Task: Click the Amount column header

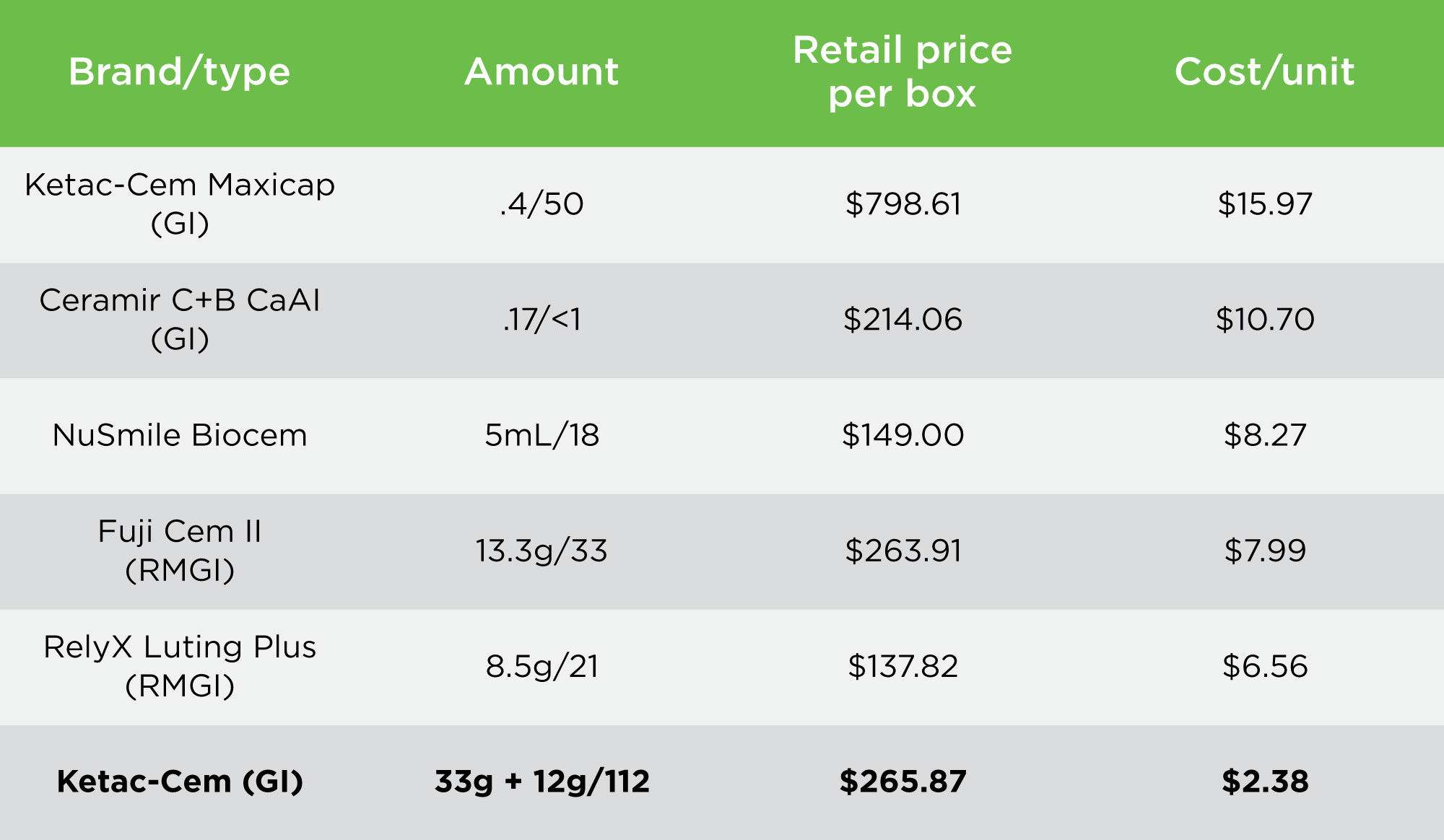Action: pos(541,72)
